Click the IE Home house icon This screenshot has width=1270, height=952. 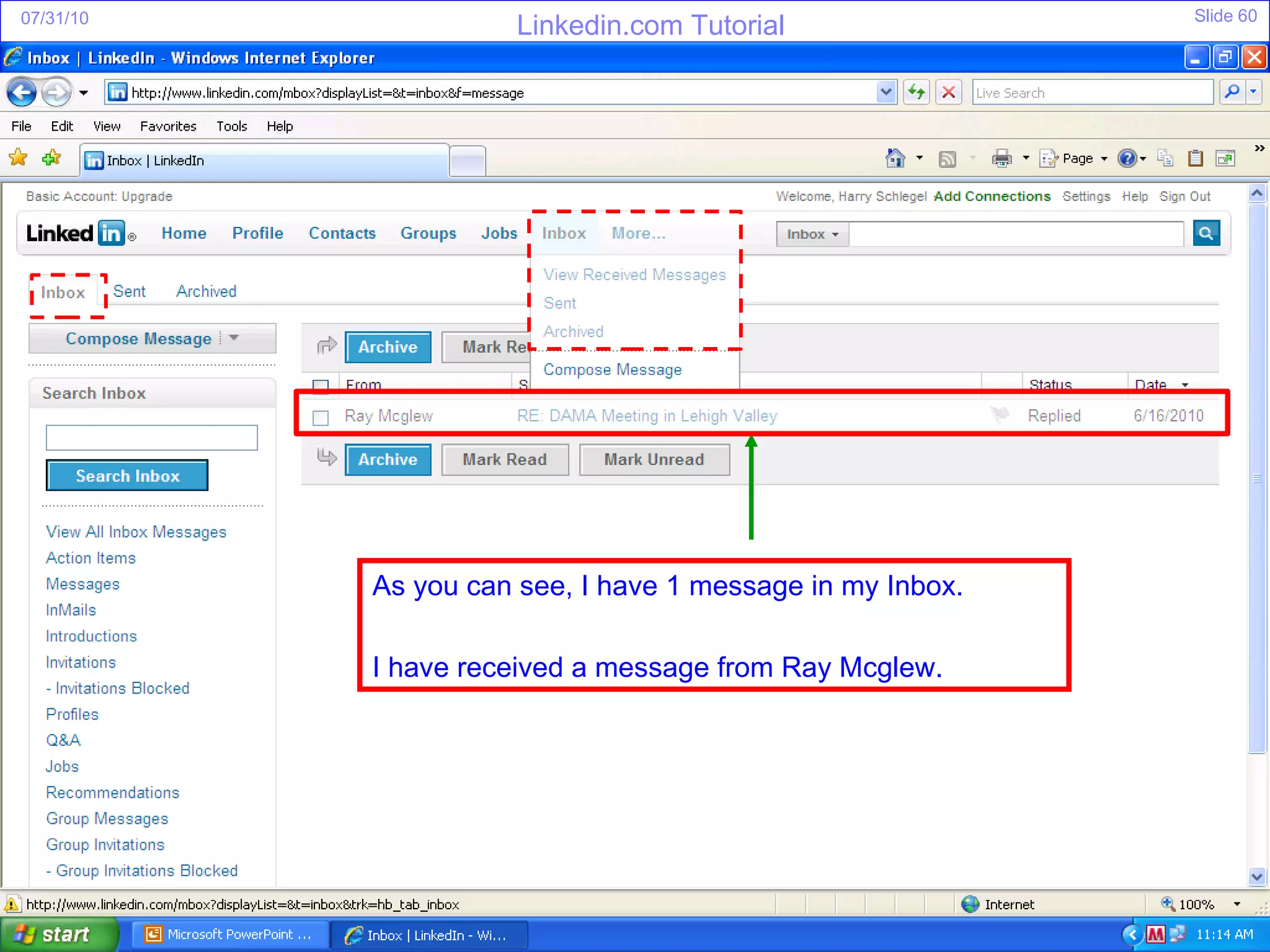point(895,159)
